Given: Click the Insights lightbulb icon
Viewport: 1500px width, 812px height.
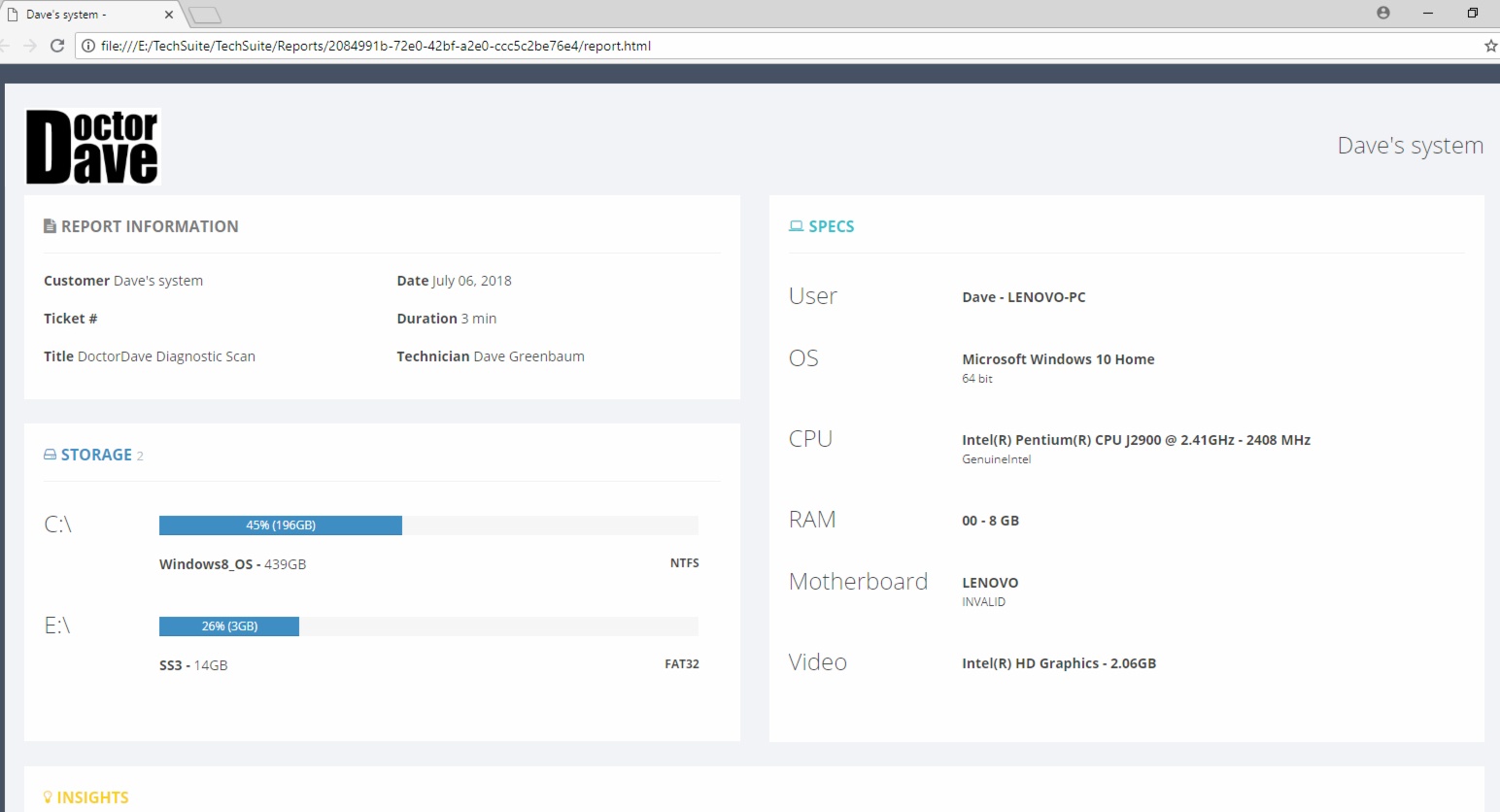Looking at the screenshot, I should tap(50, 796).
